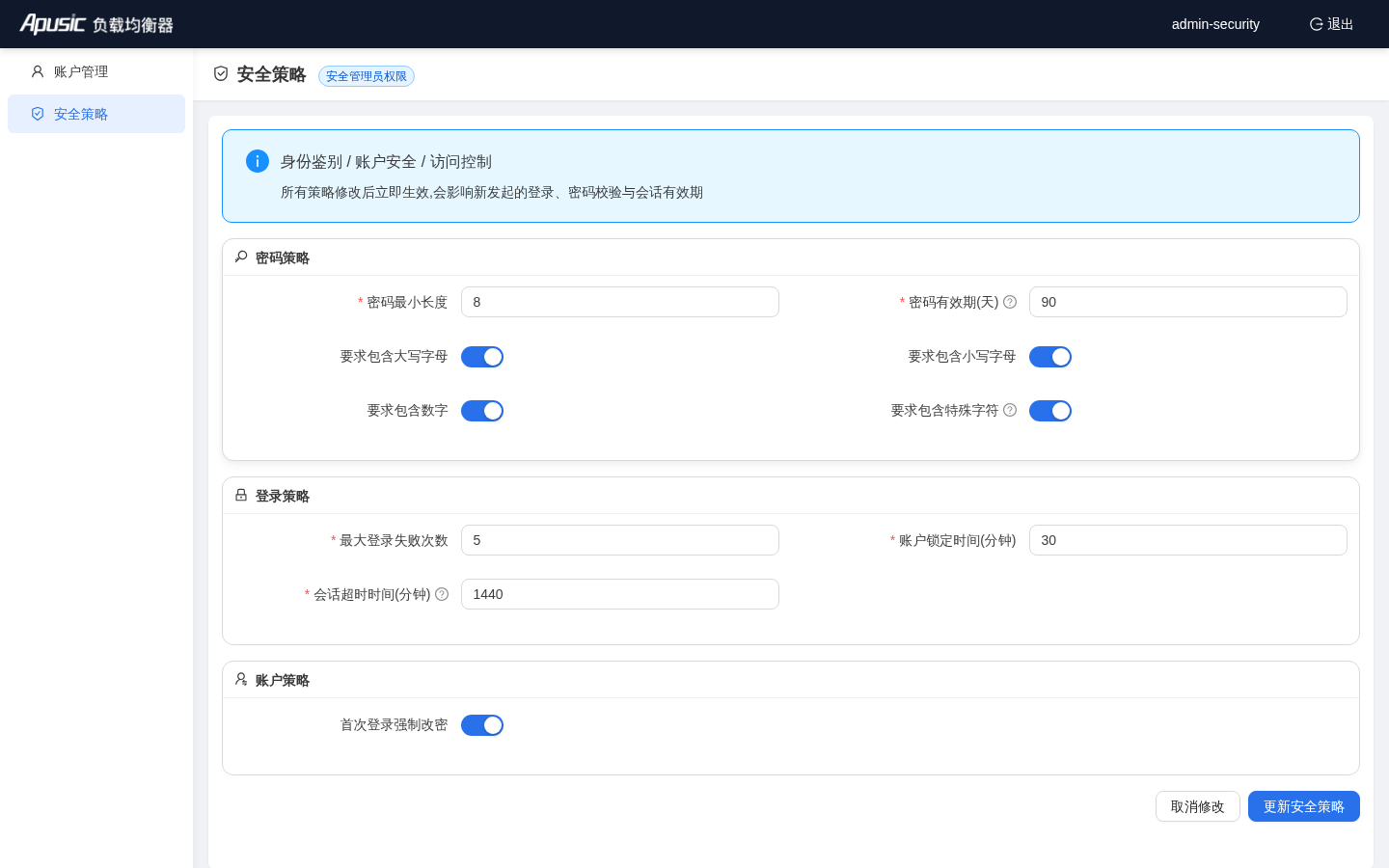The image size is (1389, 868).
Task: Click the help icon beside 密码有效期(天)
Action: click(1010, 302)
